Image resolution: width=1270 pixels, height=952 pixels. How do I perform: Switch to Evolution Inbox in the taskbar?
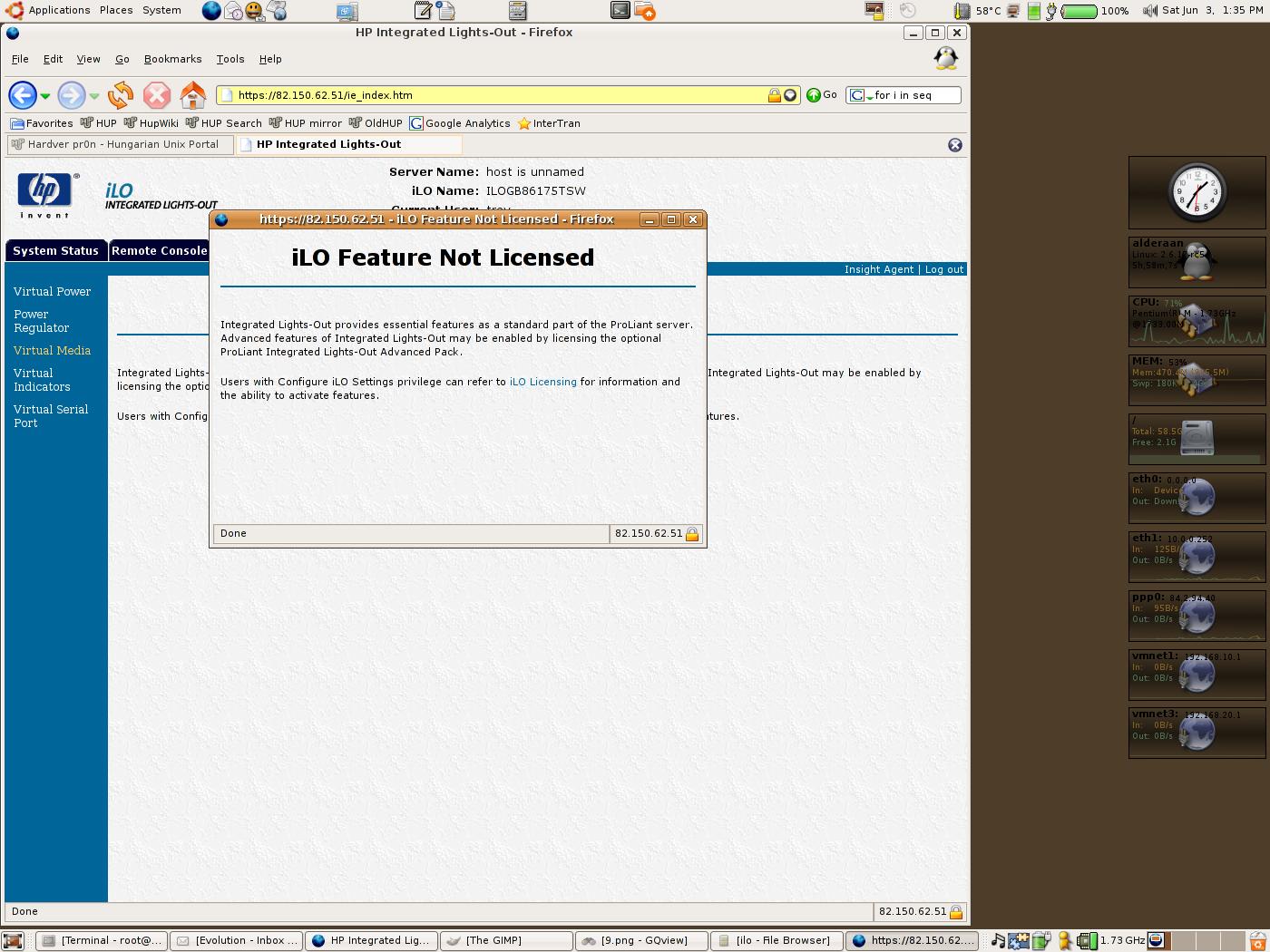tap(236, 941)
